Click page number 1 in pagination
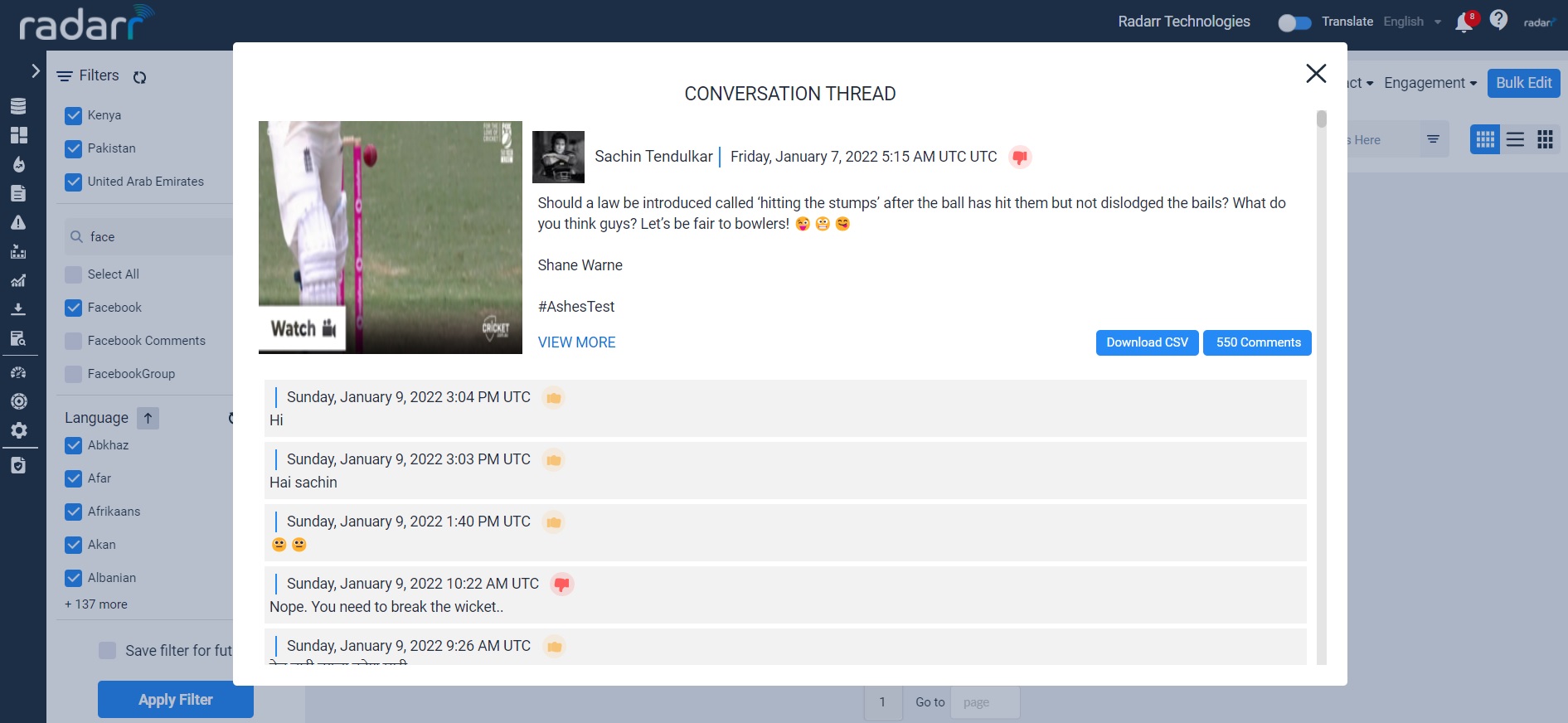Image resolution: width=1568 pixels, height=723 pixels. (882, 702)
